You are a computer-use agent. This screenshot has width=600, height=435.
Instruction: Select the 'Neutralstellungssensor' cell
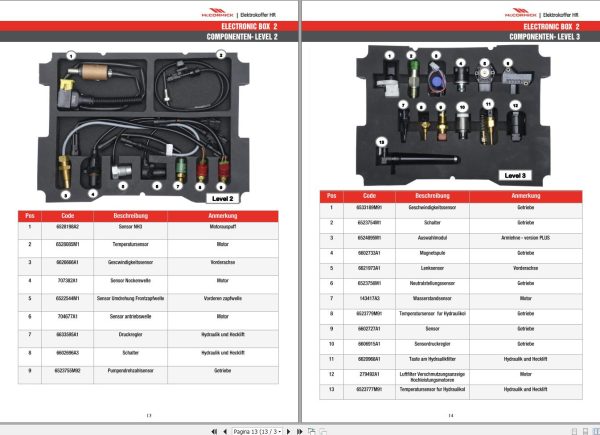pos(432,287)
